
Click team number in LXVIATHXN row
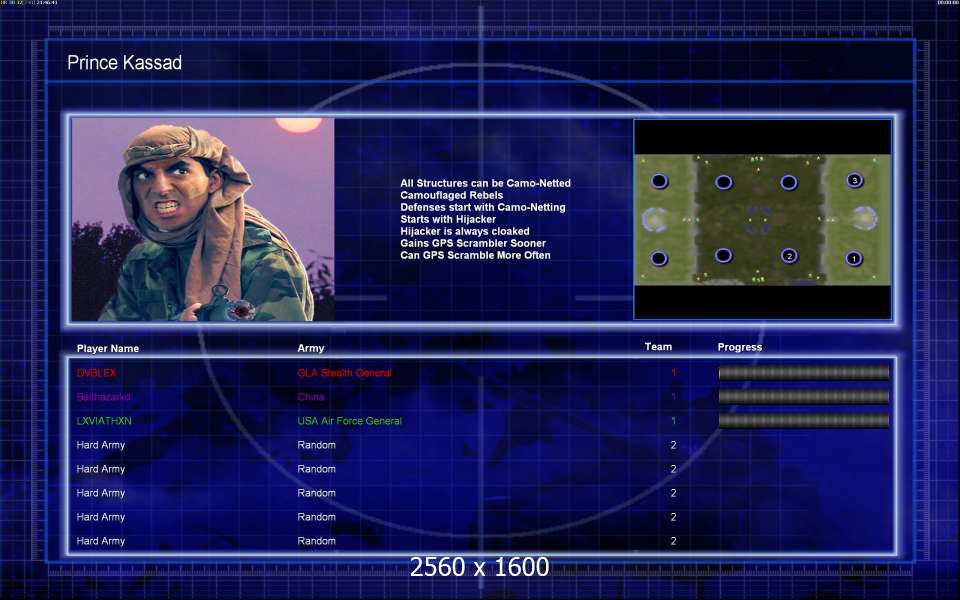click(x=673, y=421)
